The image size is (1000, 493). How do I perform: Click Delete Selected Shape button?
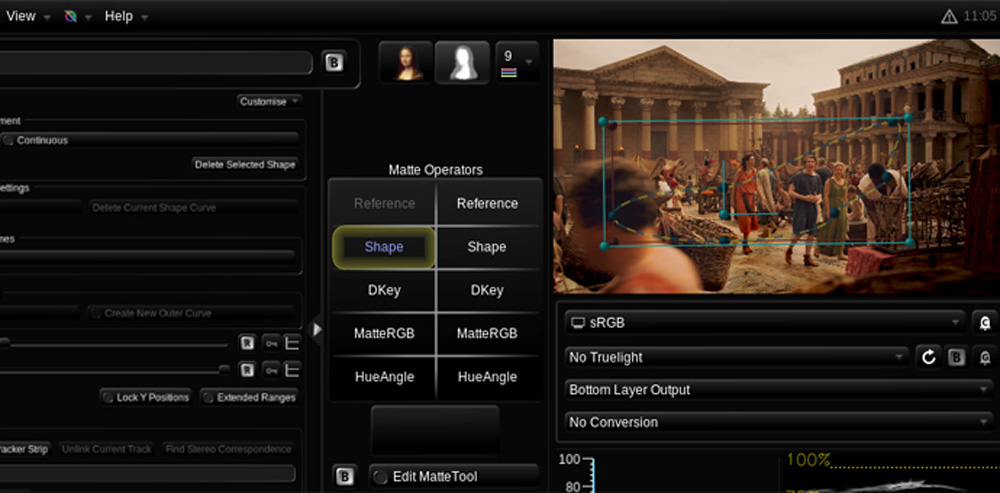[x=246, y=165]
